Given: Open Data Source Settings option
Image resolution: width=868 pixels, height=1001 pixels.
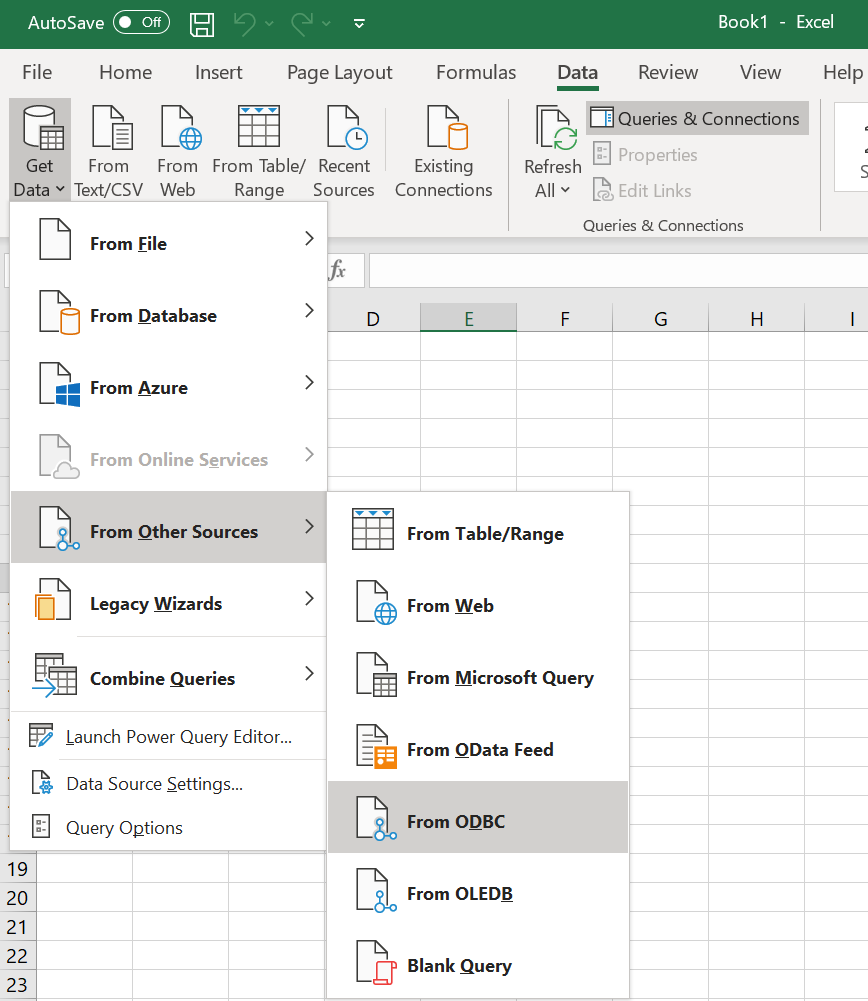Looking at the screenshot, I should click(168, 783).
